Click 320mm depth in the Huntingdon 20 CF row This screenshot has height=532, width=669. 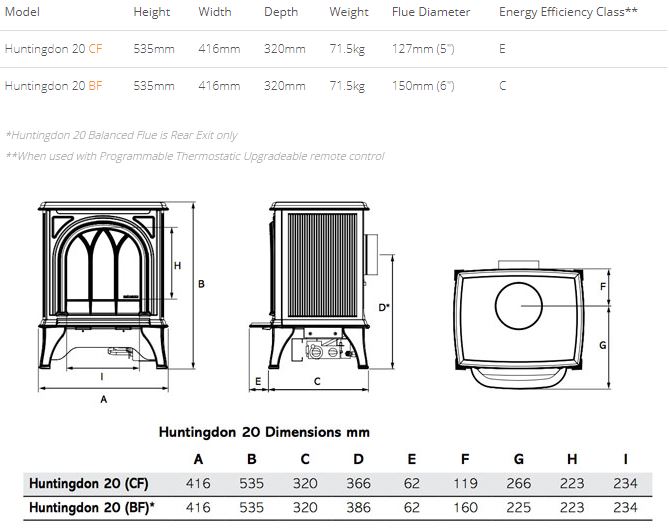tap(285, 49)
